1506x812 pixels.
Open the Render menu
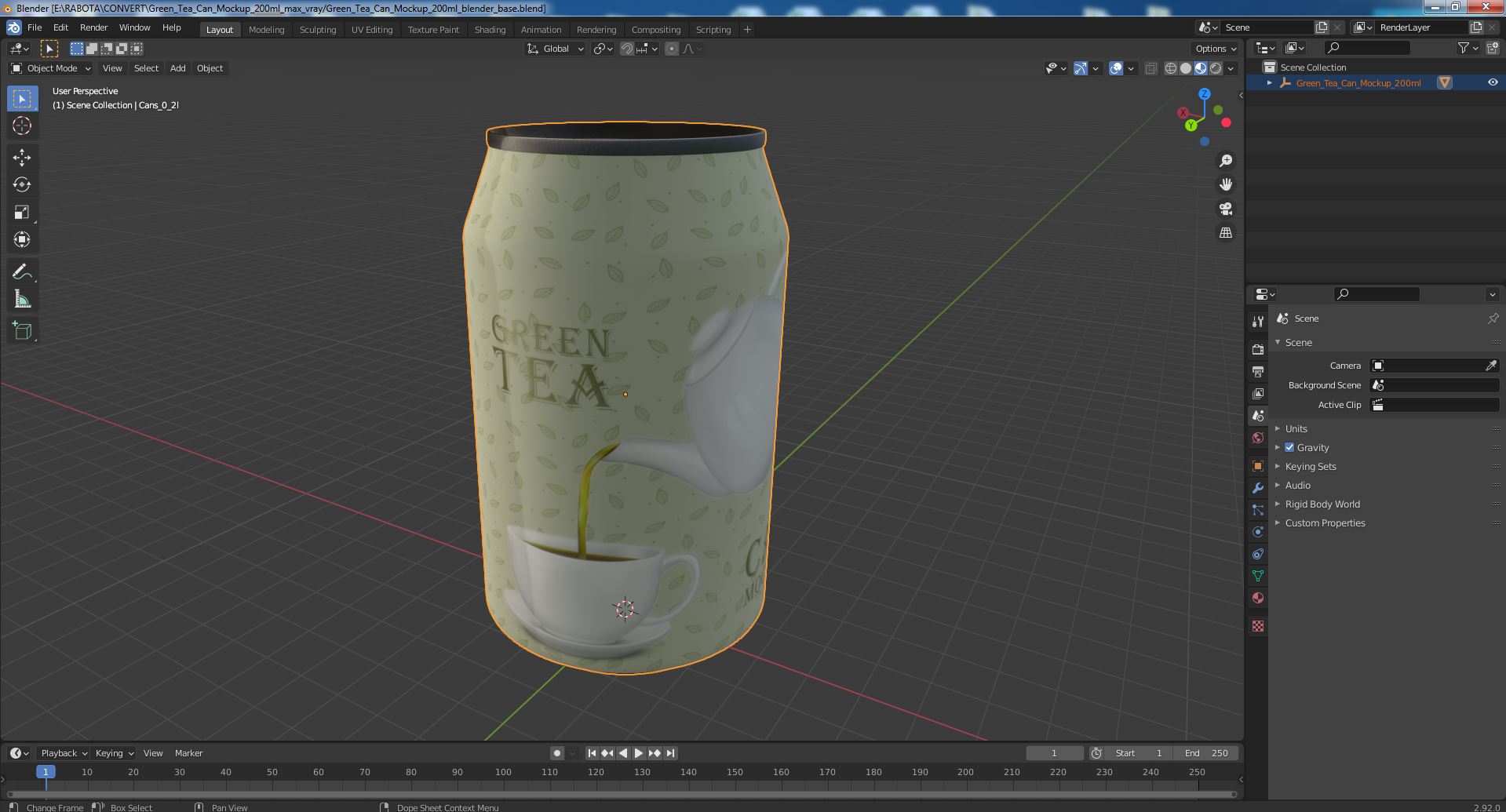93,27
